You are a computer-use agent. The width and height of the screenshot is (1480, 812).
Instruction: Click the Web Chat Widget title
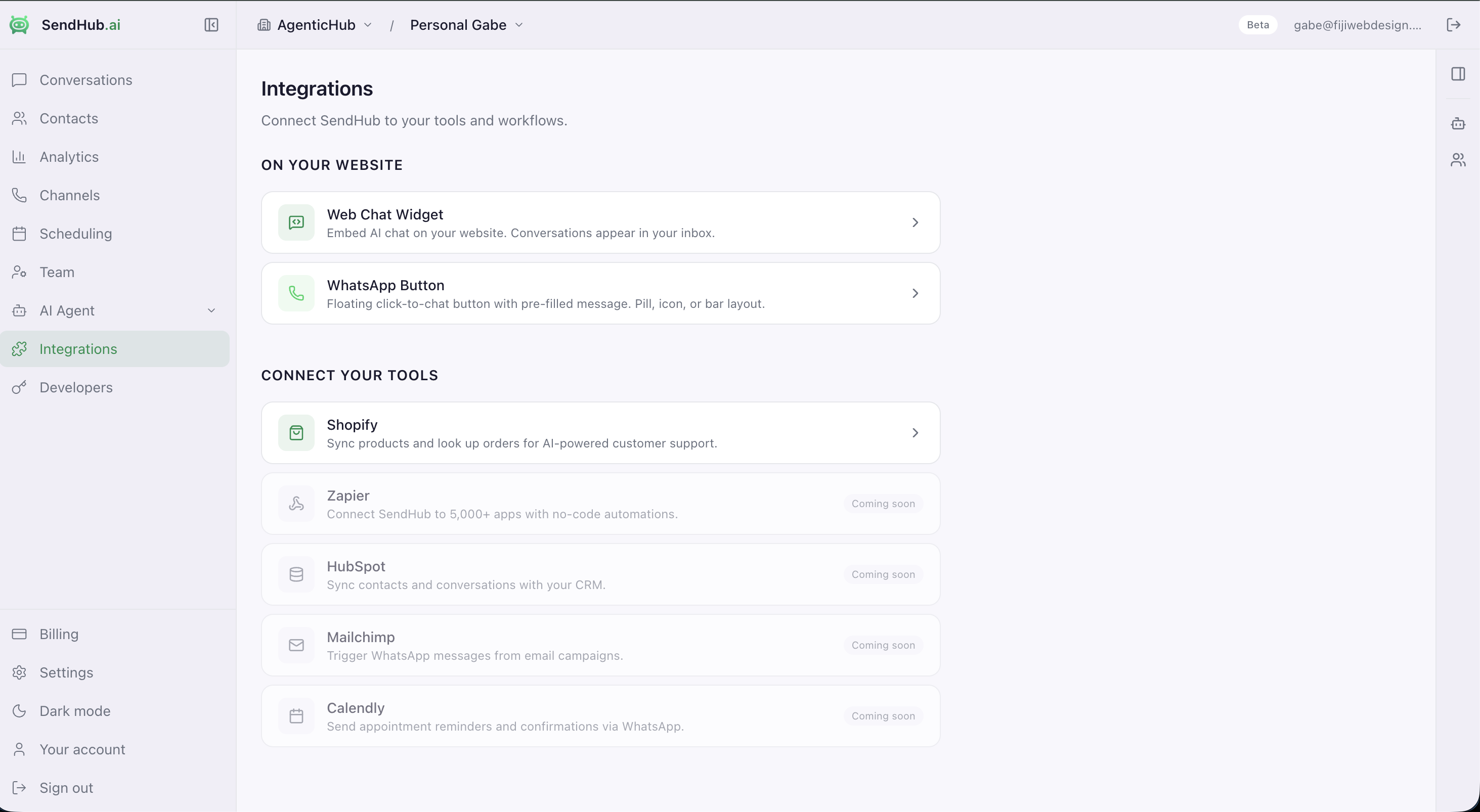(x=385, y=214)
